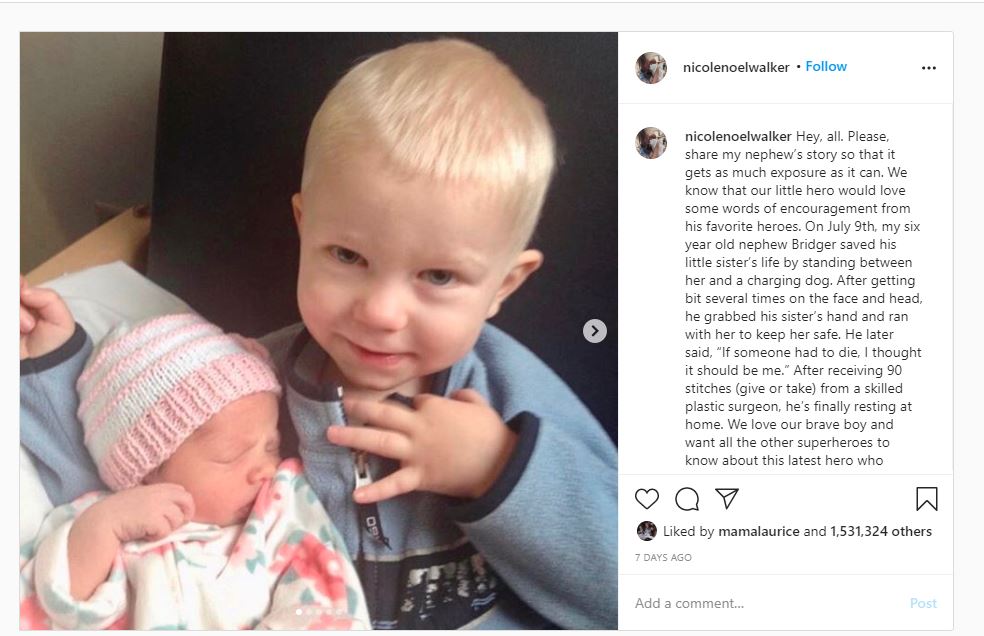This screenshot has height=636, width=984.
Task: Like the post with the heart icon
Action: coord(646,499)
